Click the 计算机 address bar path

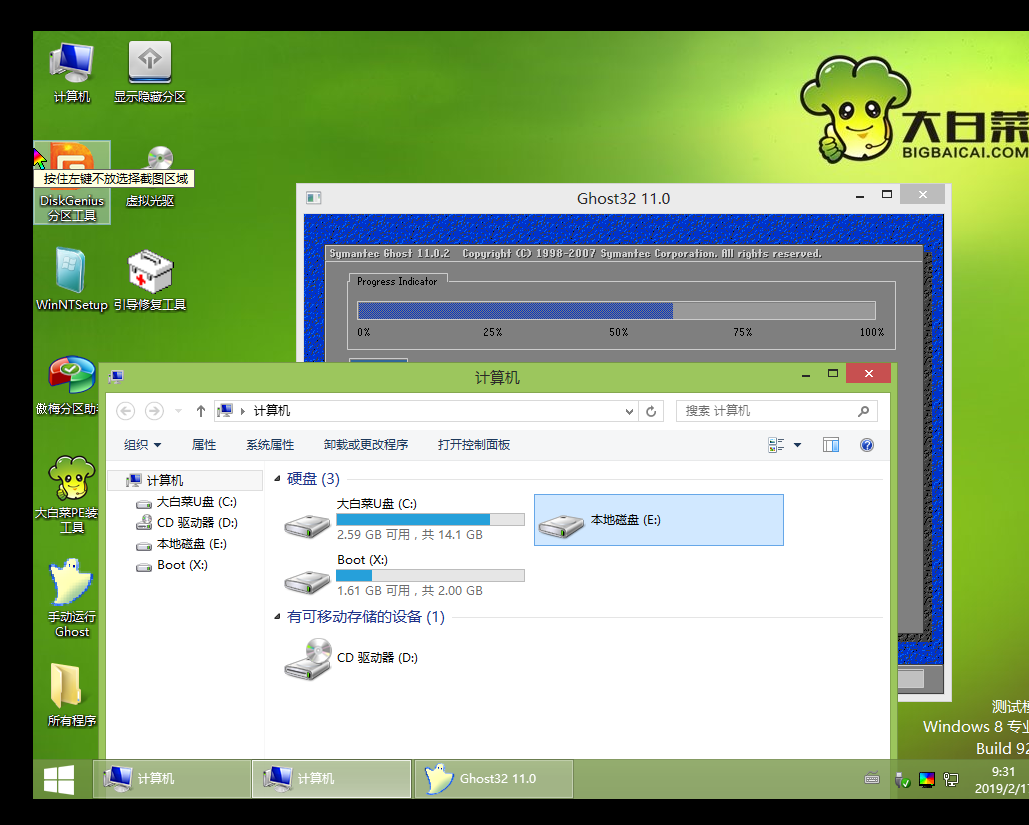272,411
